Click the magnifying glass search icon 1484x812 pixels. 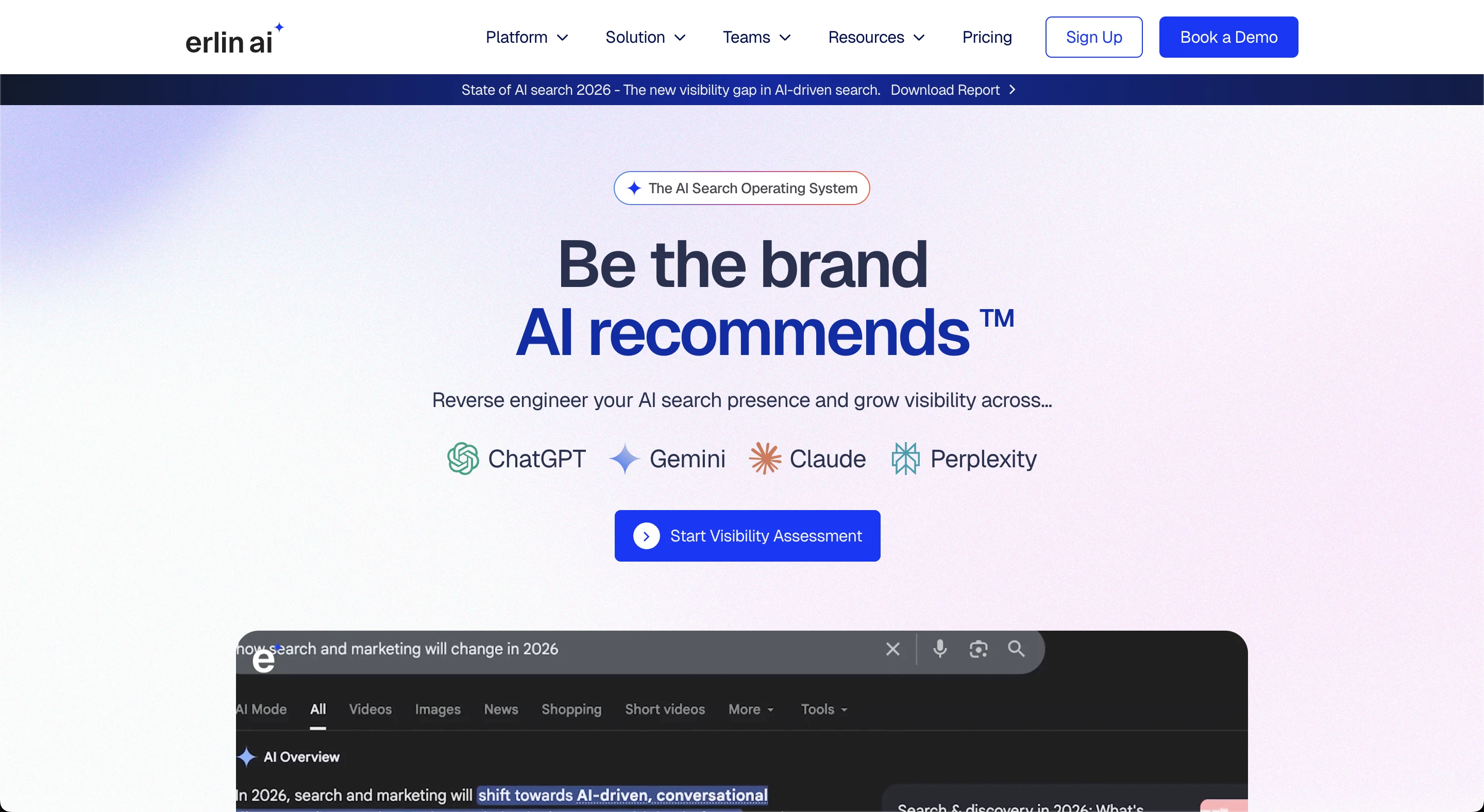pyautogui.click(x=1016, y=649)
